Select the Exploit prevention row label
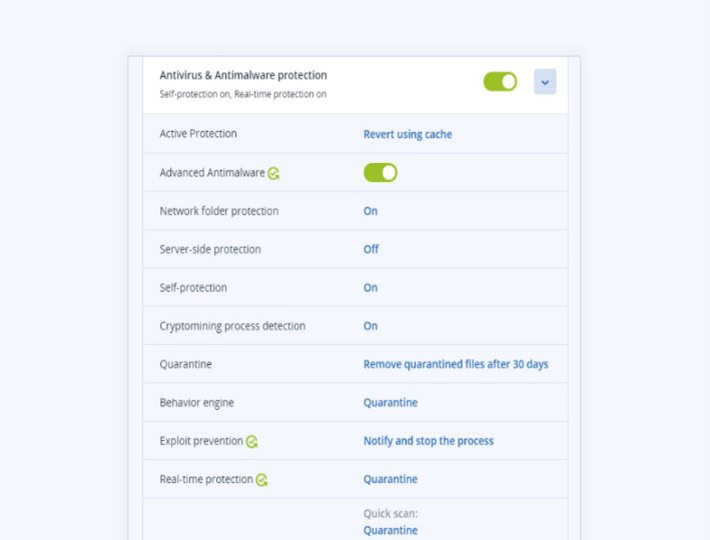The width and height of the screenshot is (710, 540). [x=201, y=441]
